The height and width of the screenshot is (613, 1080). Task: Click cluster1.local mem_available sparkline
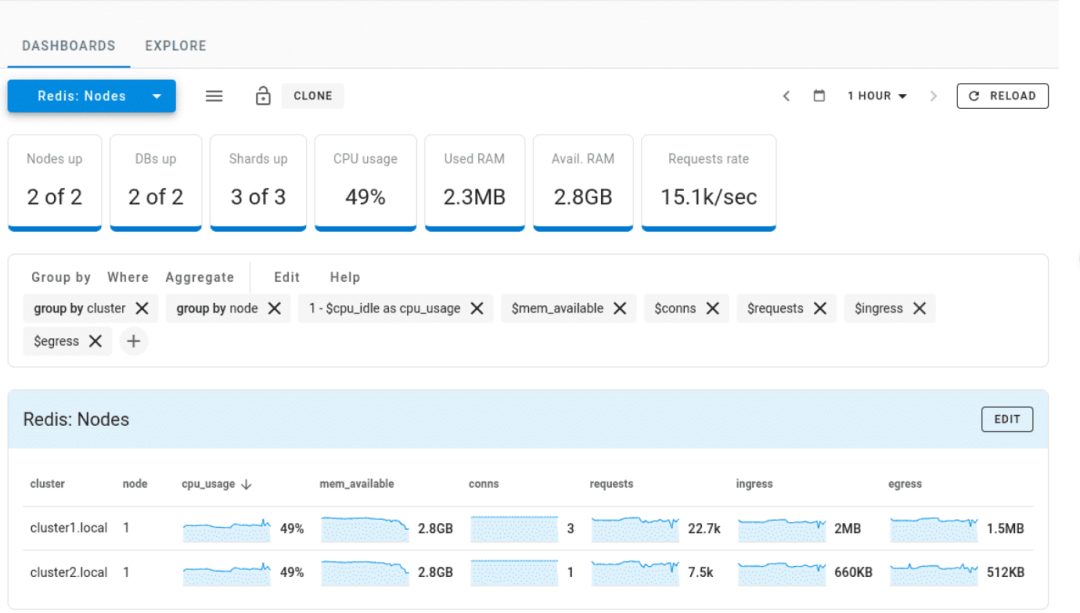[x=365, y=529]
